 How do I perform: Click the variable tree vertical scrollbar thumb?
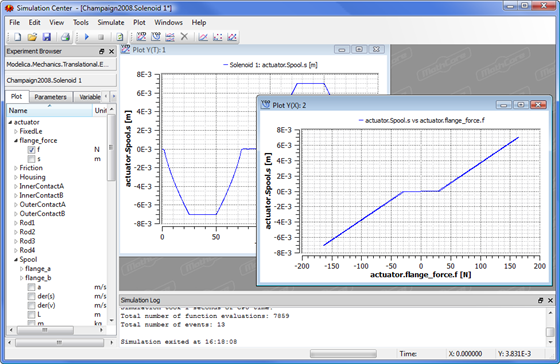tap(111, 147)
